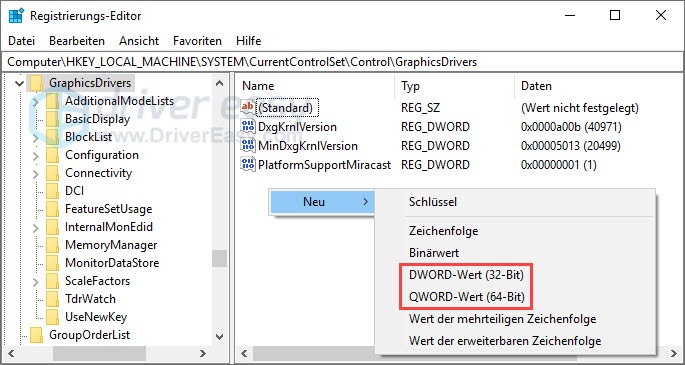Image resolution: width=685 pixels, height=365 pixels.
Task: Click the Neu context menu entry
Action: (x=322, y=202)
